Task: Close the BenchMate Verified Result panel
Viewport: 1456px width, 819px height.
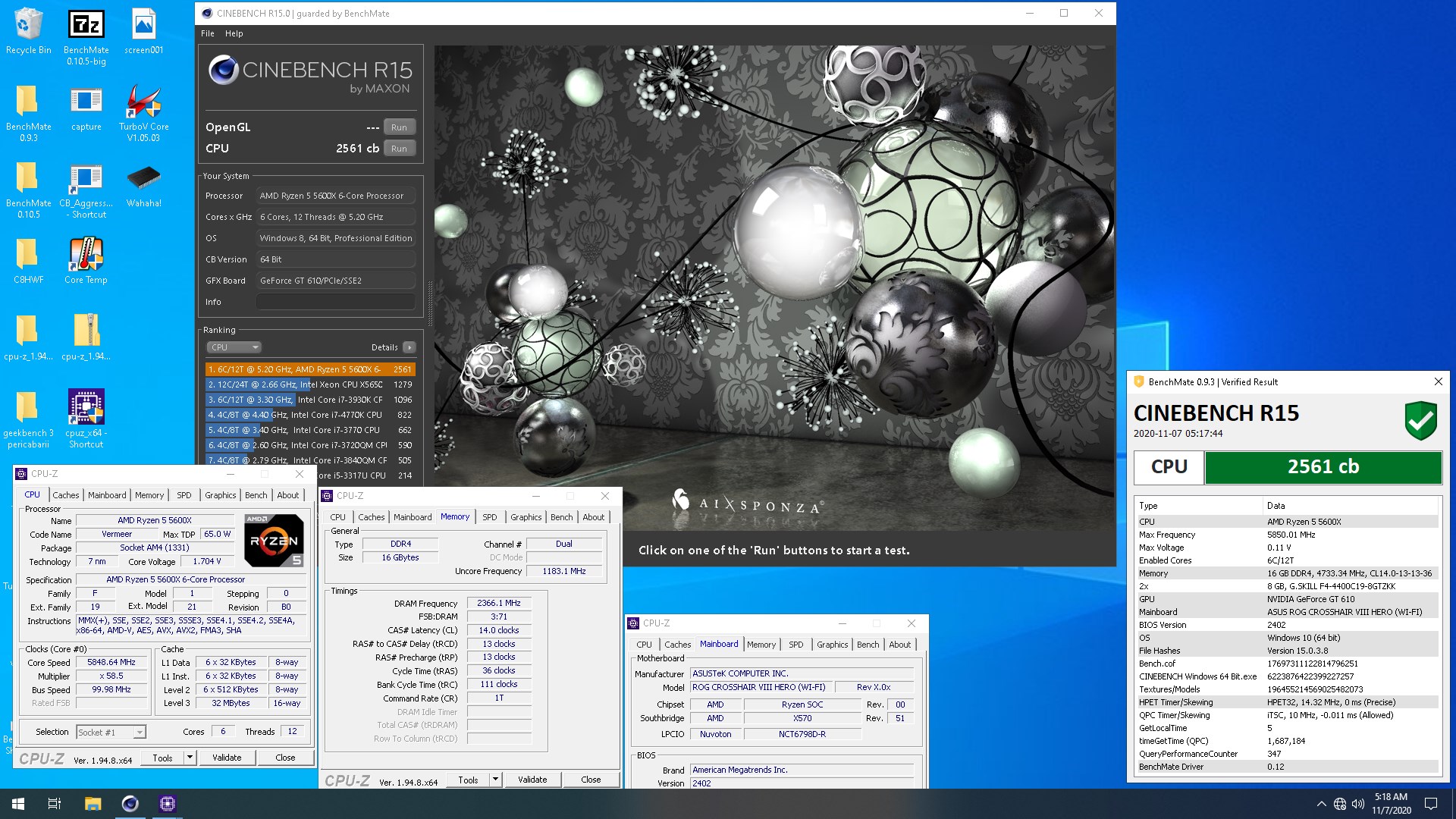Action: pos(1438,381)
